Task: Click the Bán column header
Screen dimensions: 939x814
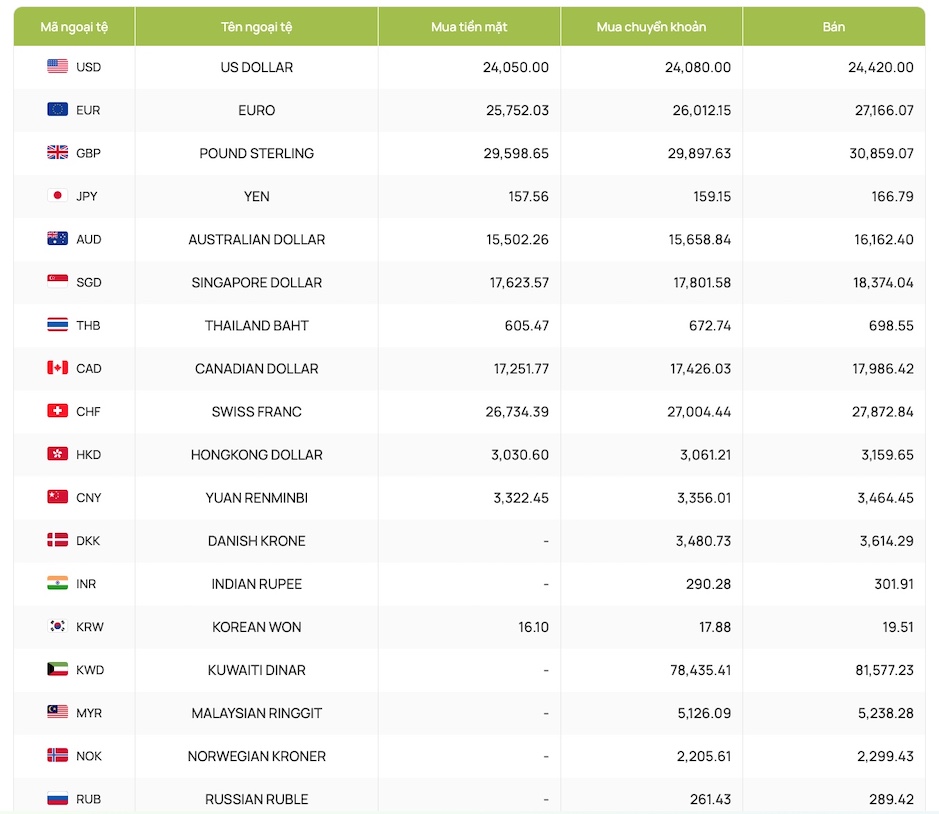Action: point(834,27)
